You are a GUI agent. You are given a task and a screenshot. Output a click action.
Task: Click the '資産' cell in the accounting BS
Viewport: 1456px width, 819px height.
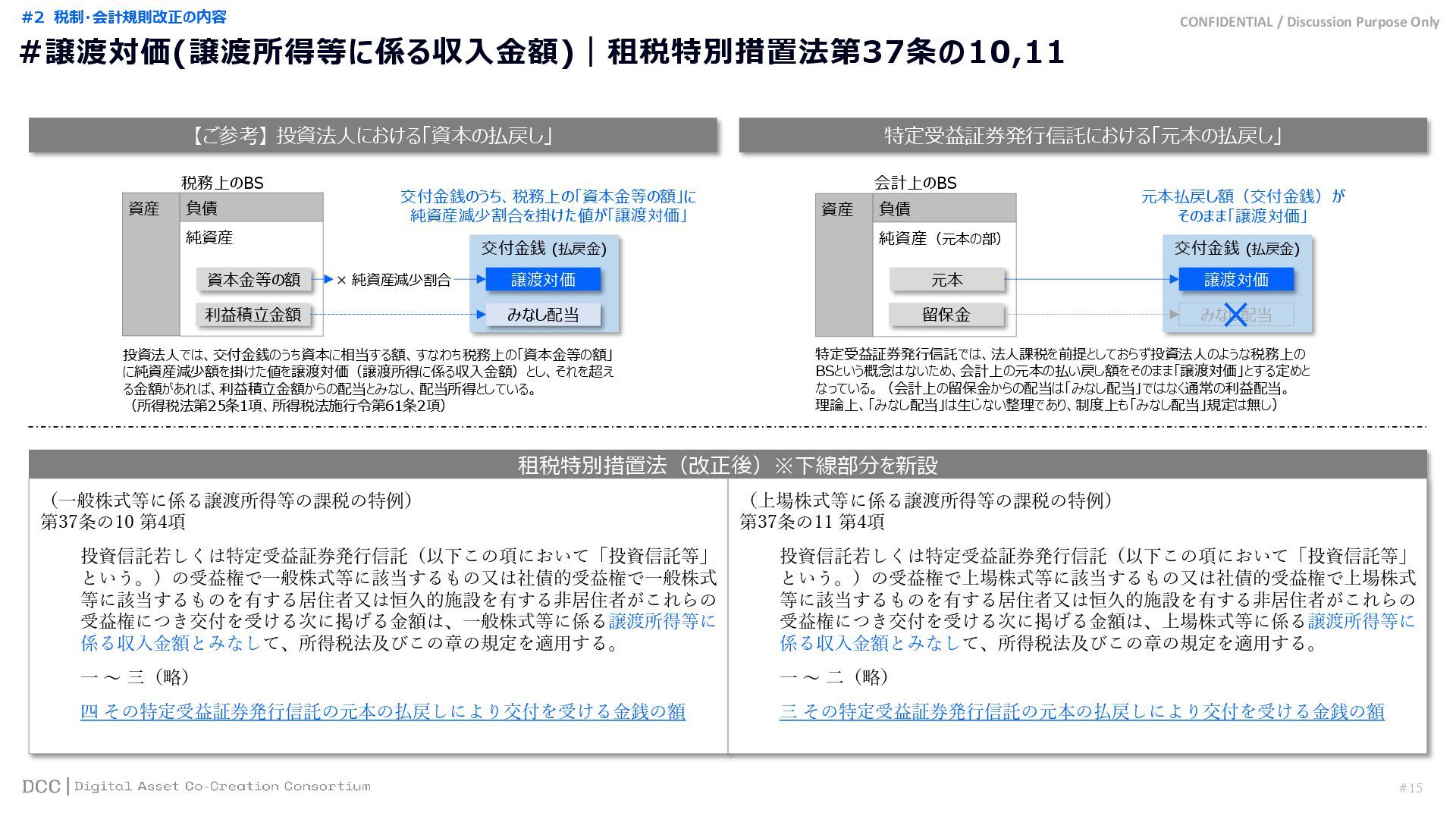844,265
